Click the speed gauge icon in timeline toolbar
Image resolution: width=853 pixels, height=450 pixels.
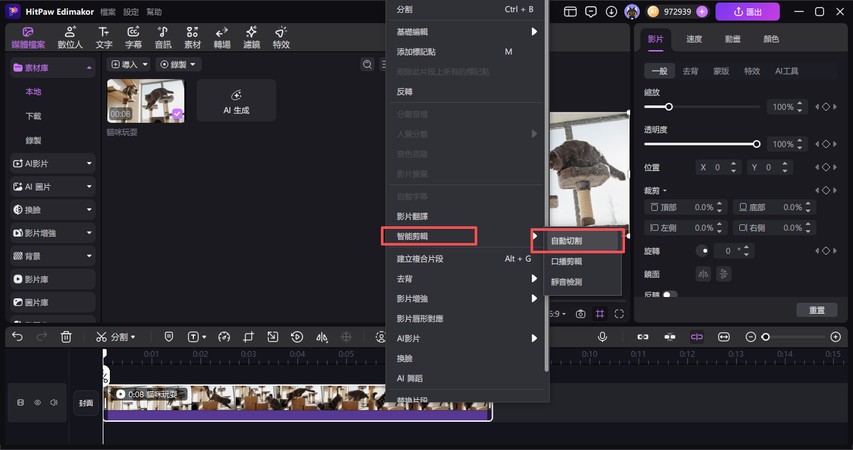click(224, 337)
